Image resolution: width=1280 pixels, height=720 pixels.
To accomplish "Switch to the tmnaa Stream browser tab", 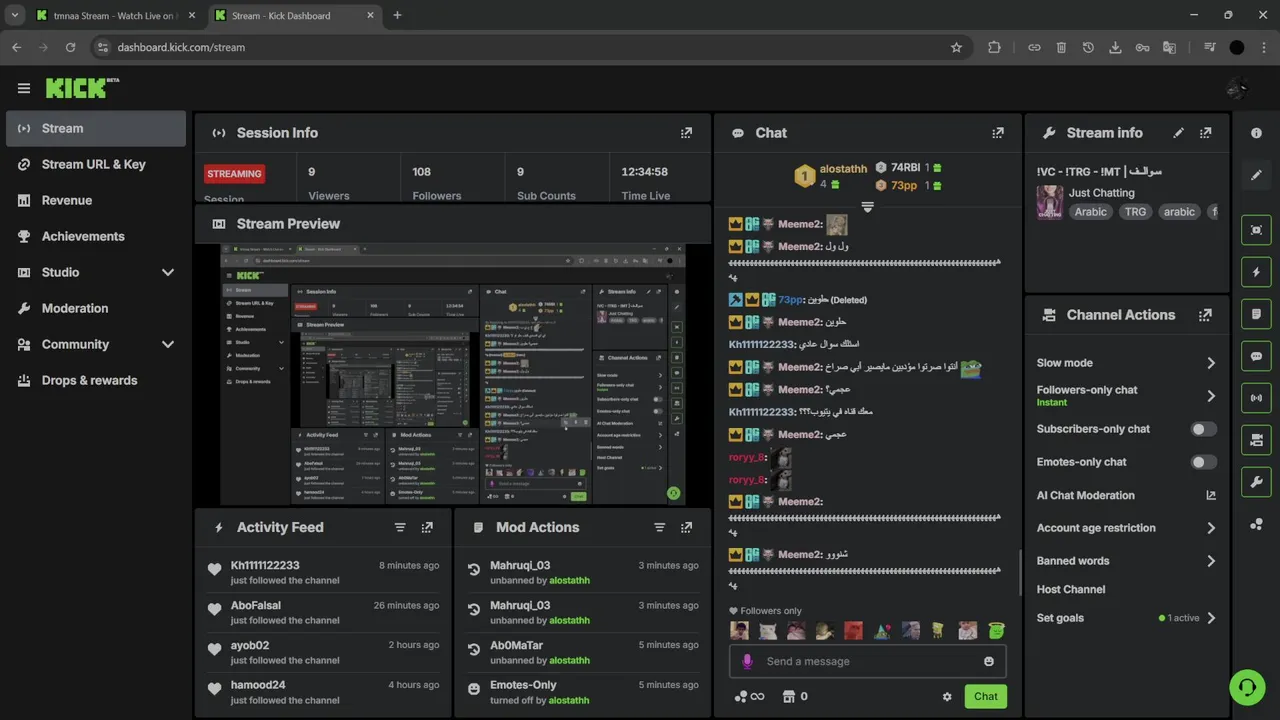I will tap(115, 15).
